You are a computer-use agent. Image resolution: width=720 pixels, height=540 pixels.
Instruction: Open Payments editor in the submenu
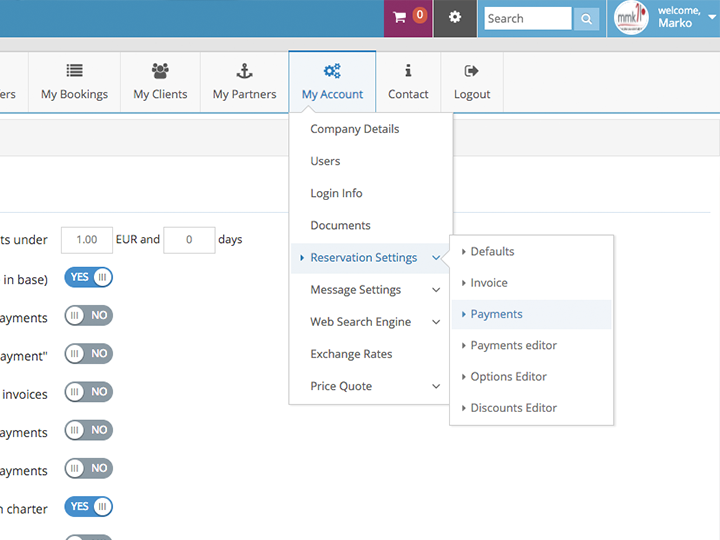tap(513, 345)
